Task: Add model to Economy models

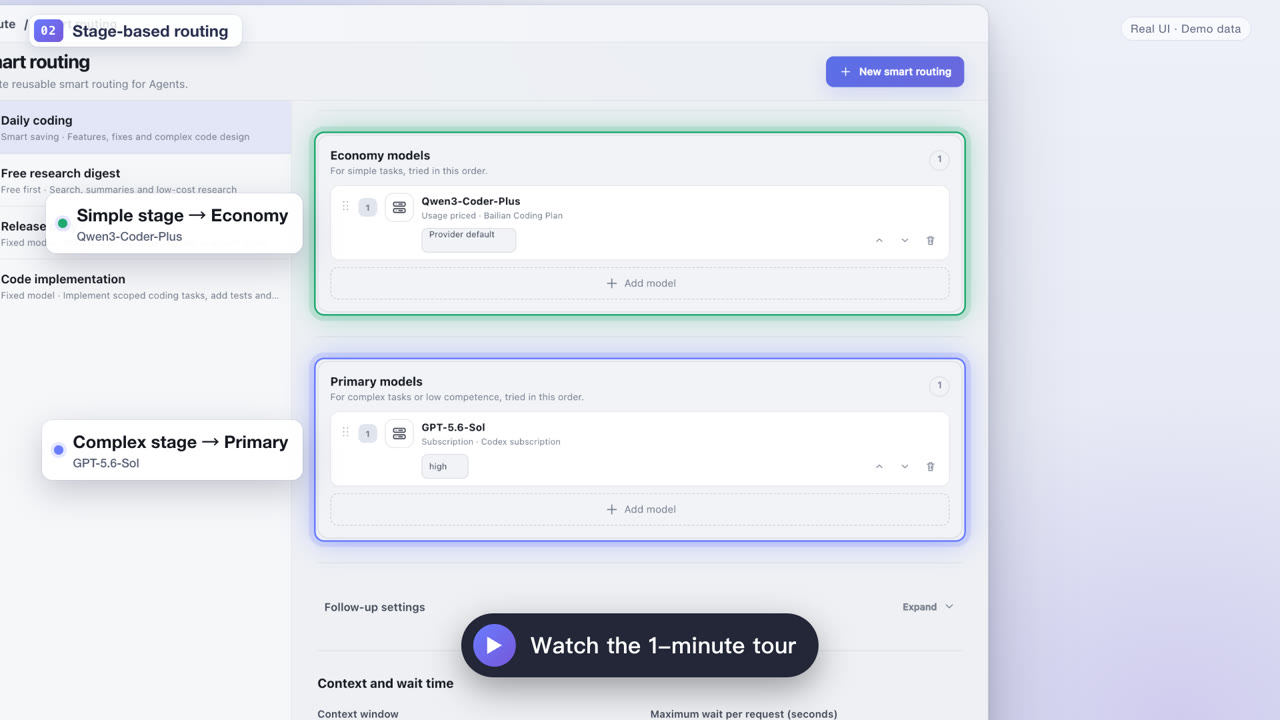Action: coord(640,283)
